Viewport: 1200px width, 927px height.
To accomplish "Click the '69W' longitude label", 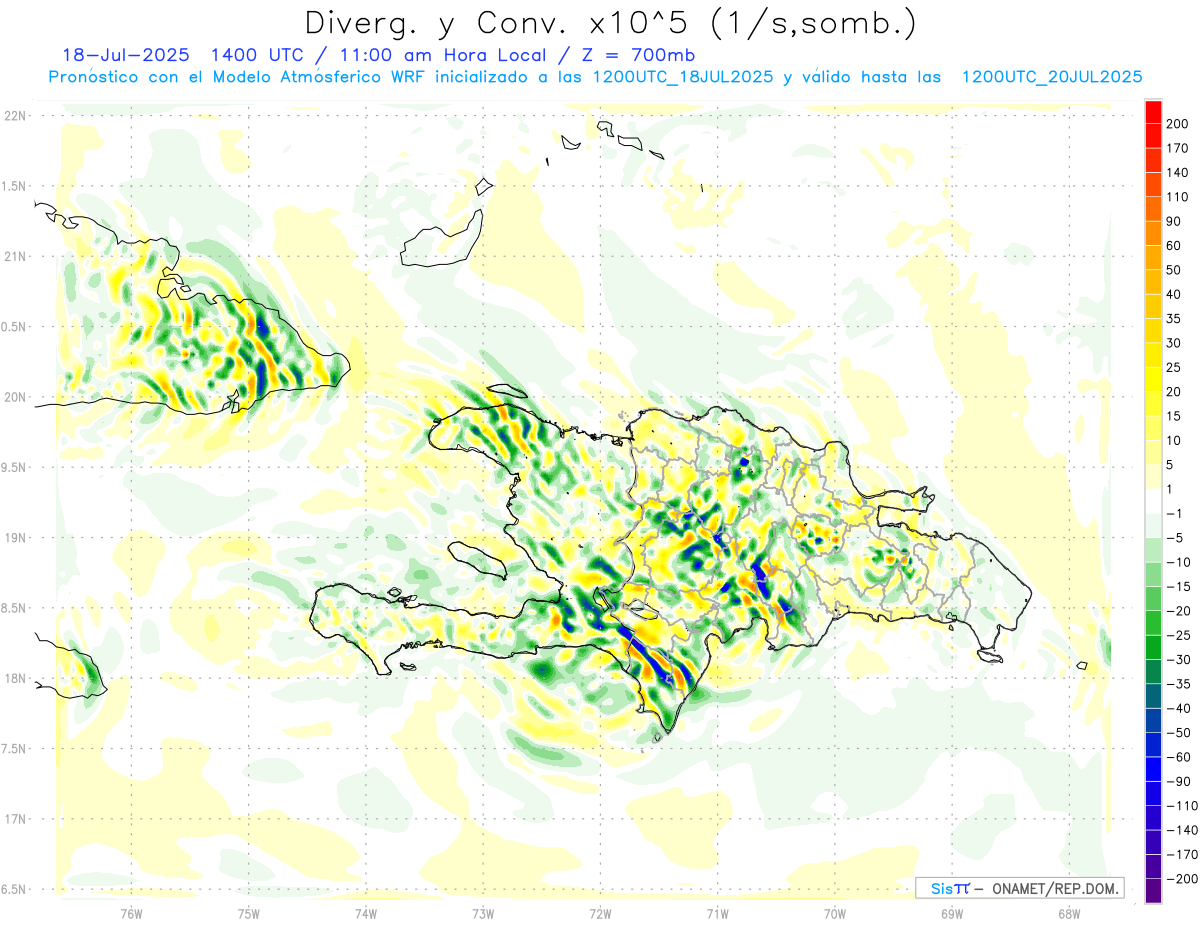I will [952, 913].
